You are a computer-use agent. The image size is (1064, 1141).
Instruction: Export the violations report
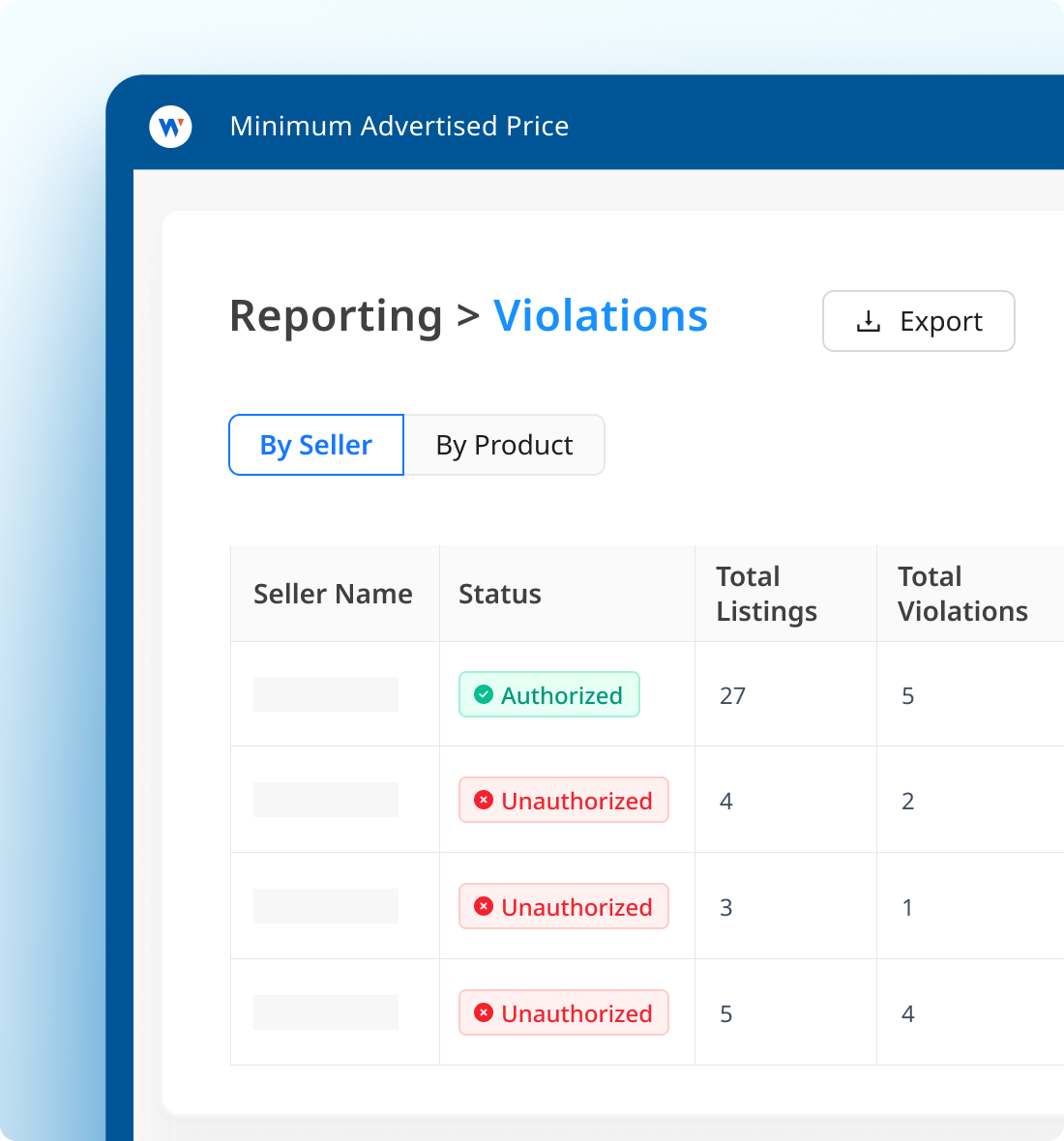click(x=919, y=321)
